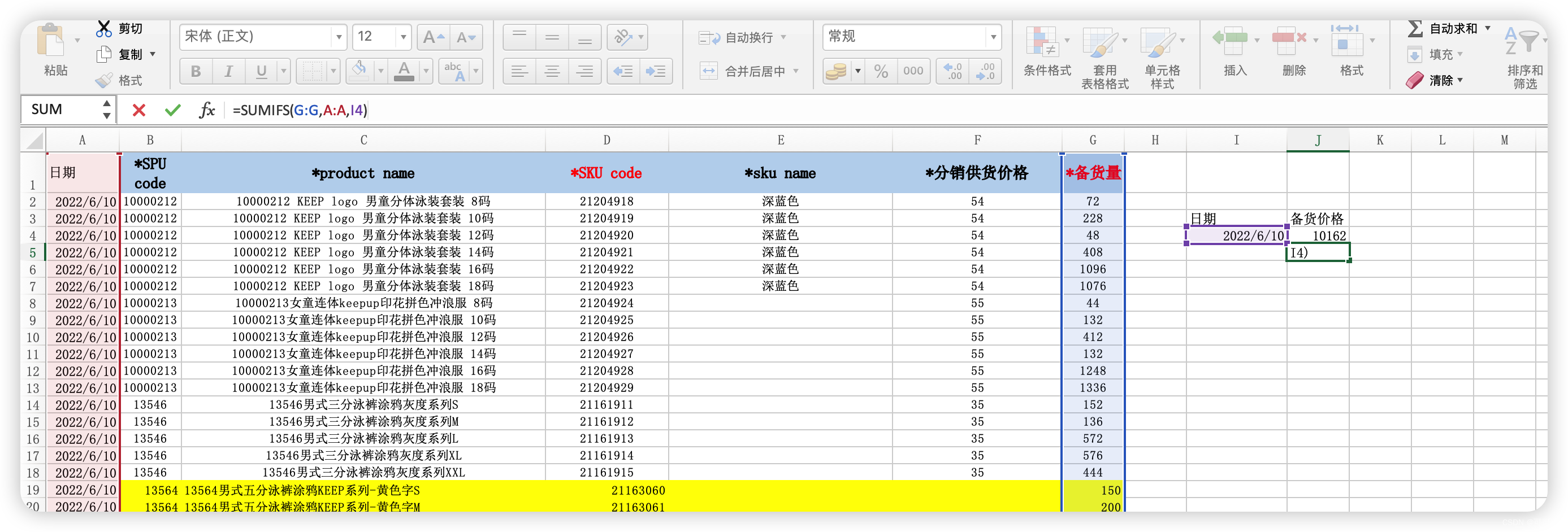Toggle italic formatting
The height and width of the screenshot is (532, 1568).
(x=229, y=71)
